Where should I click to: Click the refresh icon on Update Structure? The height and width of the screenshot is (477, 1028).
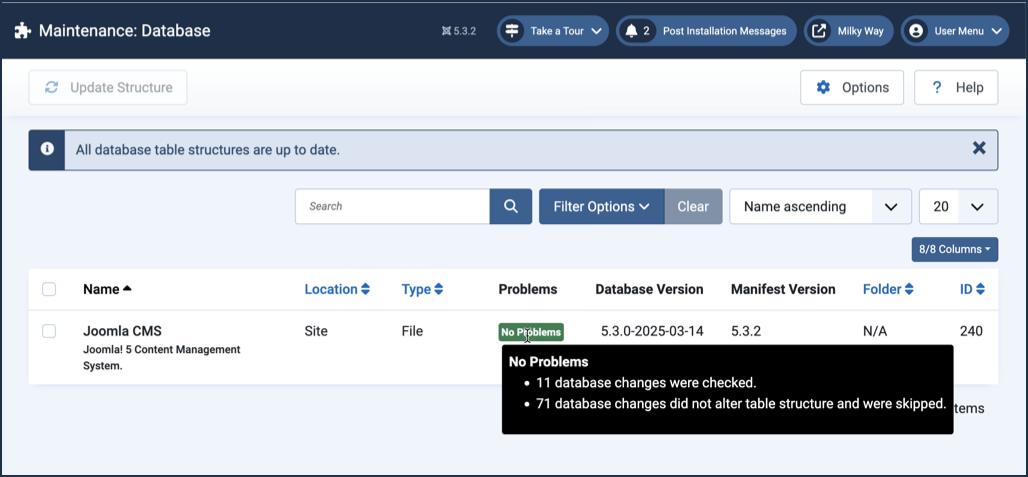[51, 88]
